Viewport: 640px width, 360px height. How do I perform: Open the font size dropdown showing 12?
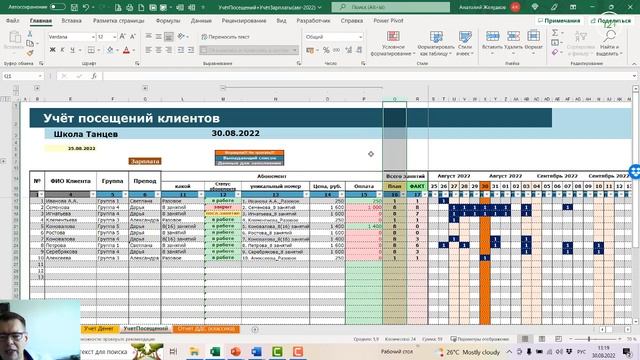pos(115,37)
